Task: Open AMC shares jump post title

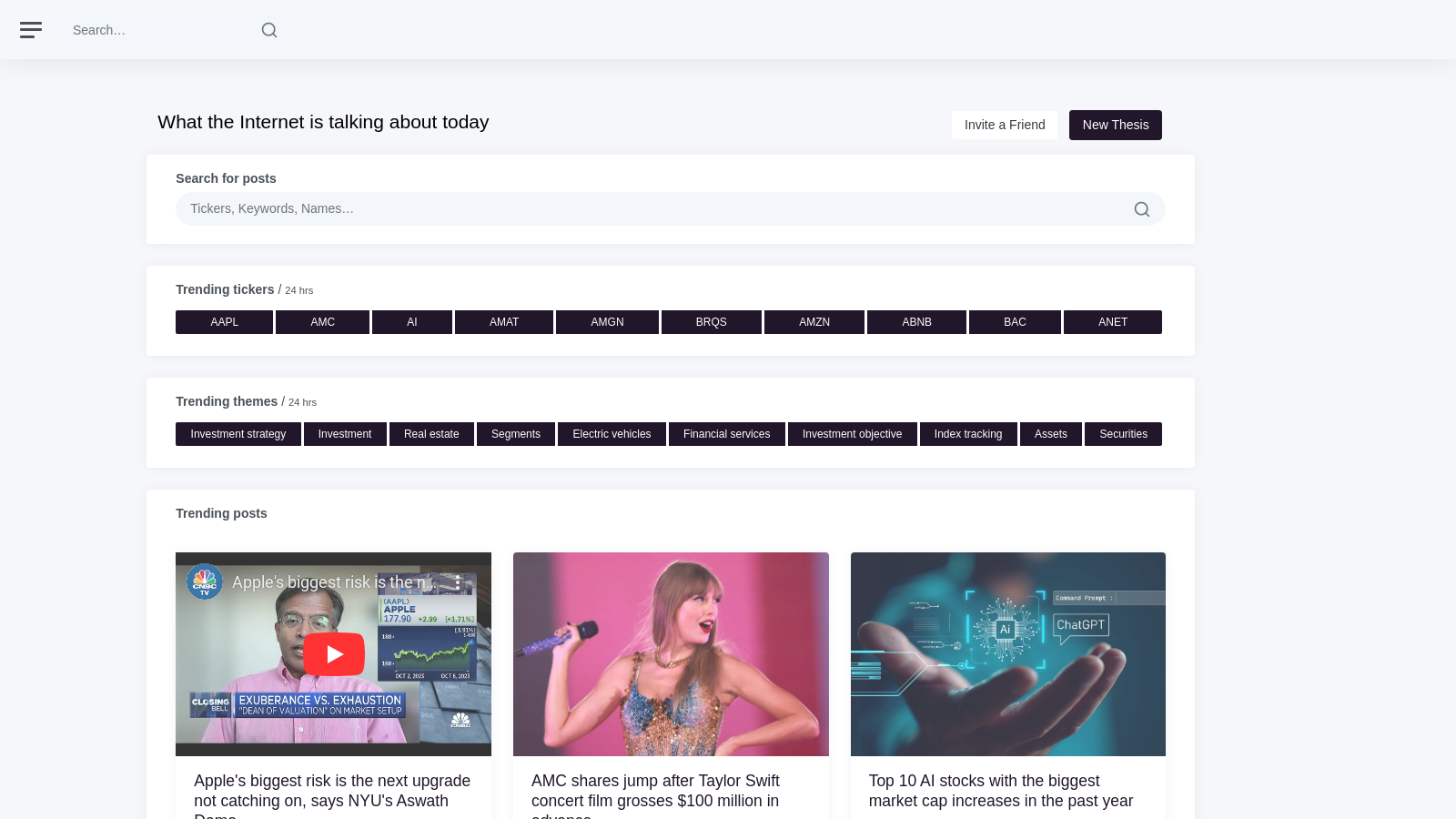Action: tap(655, 794)
